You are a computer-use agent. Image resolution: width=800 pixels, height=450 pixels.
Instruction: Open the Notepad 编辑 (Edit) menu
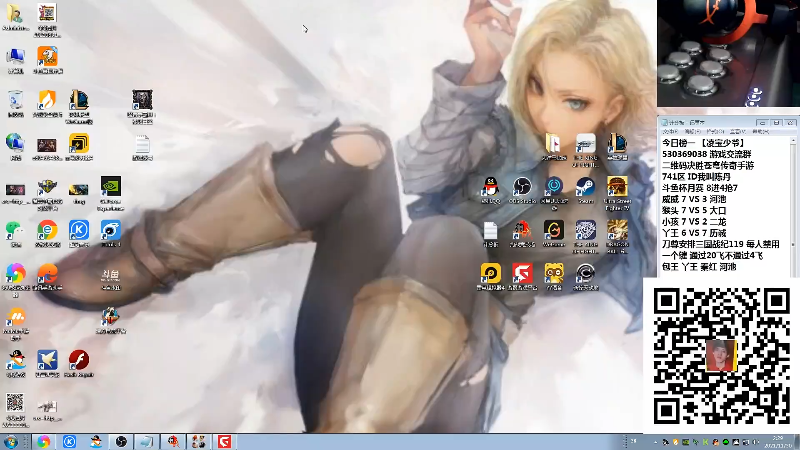[691, 132]
